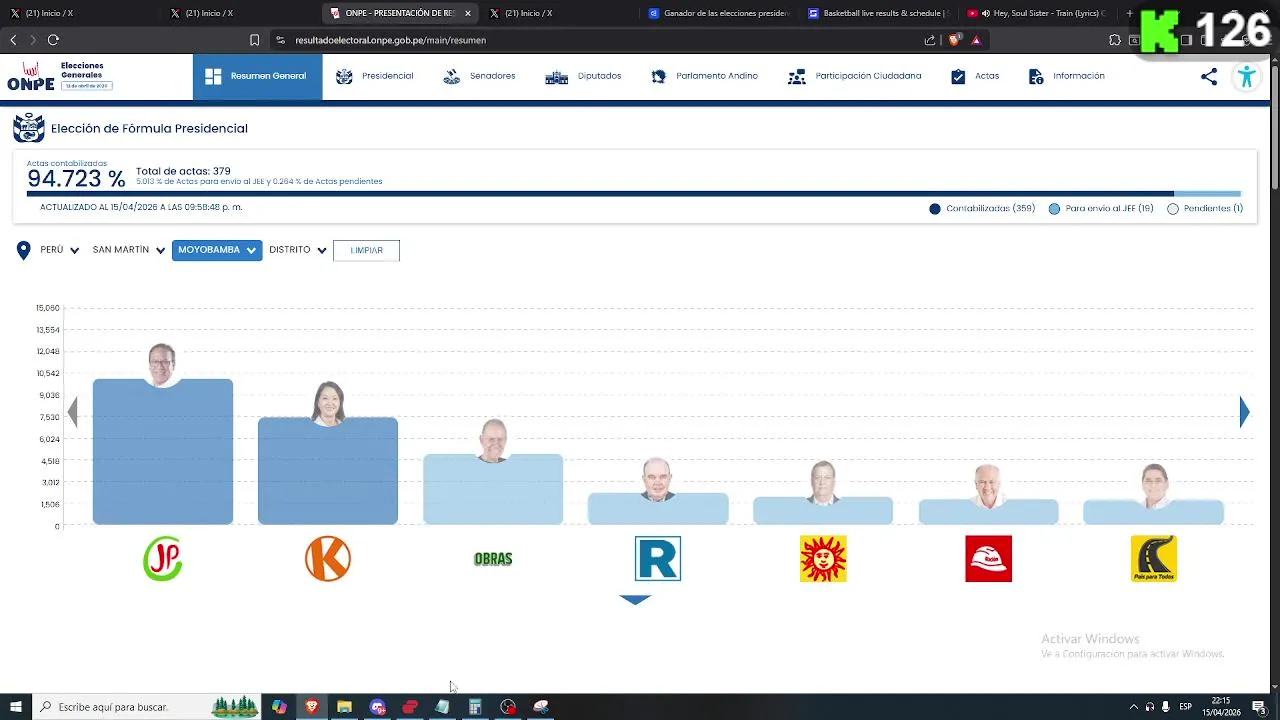The width and height of the screenshot is (1280, 720).
Task: Open the Actas menu item
Action: [x=975, y=76]
